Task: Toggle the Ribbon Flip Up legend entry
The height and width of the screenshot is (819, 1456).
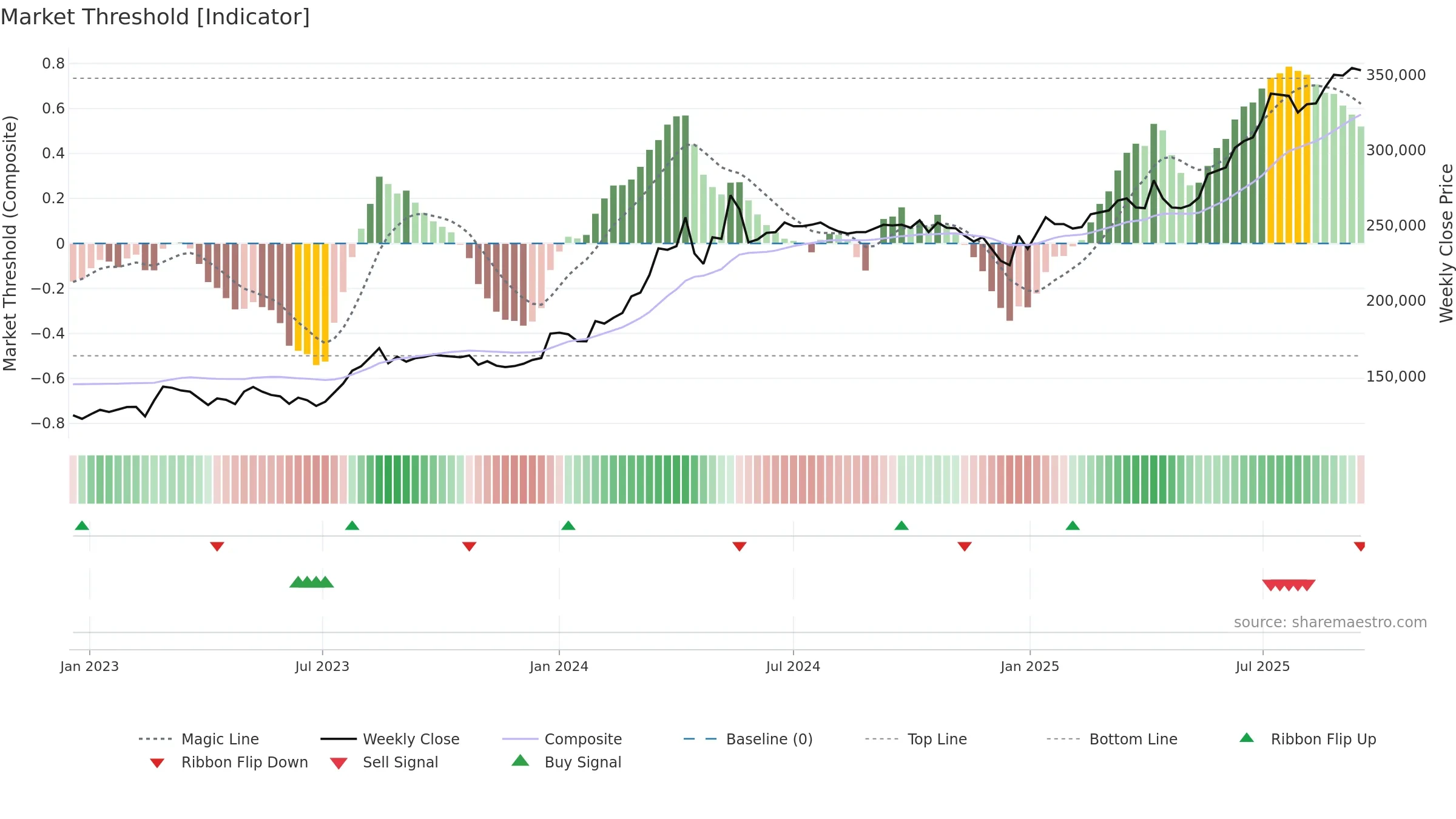Action: 1308,739
